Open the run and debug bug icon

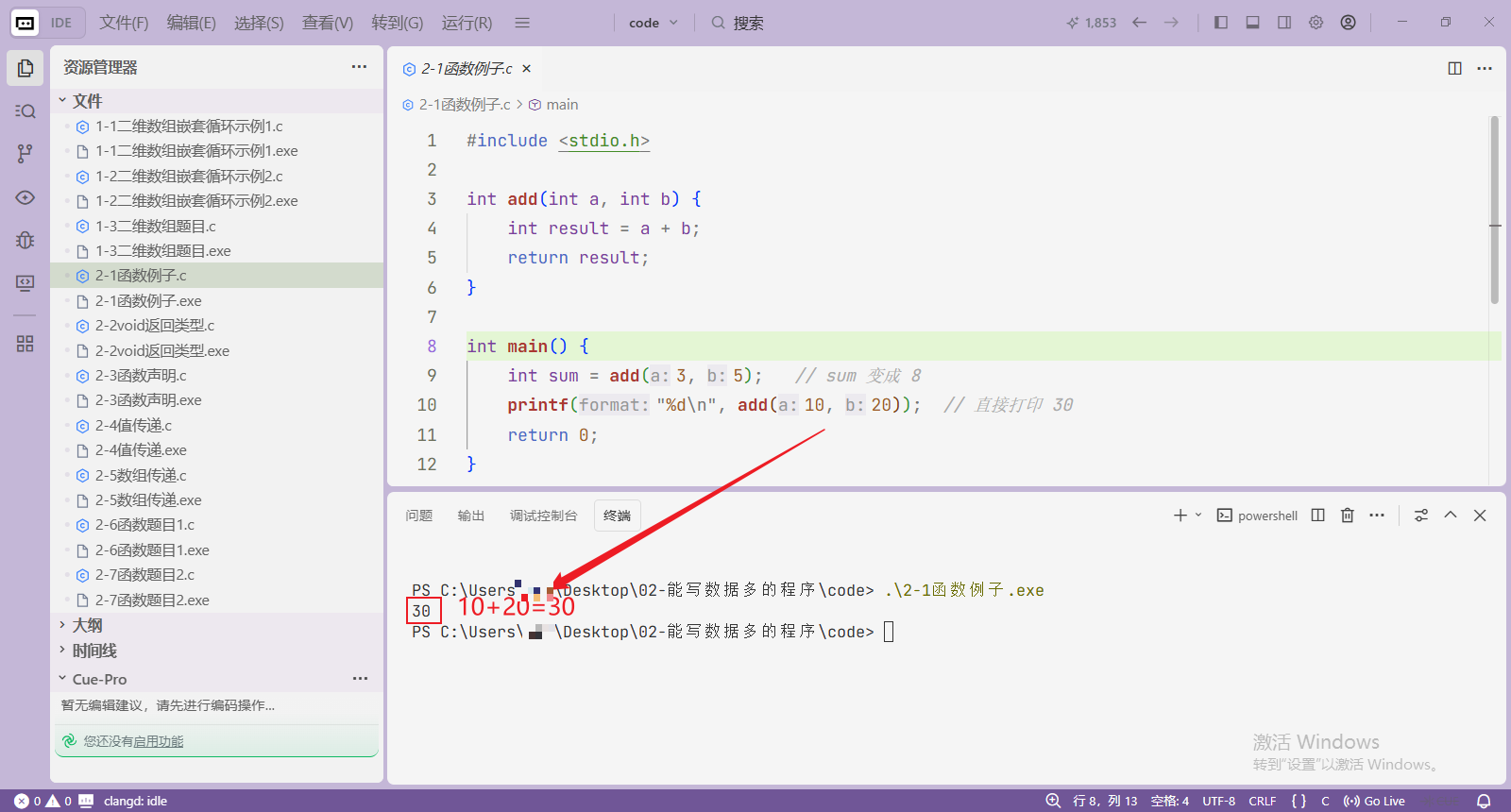[25, 240]
